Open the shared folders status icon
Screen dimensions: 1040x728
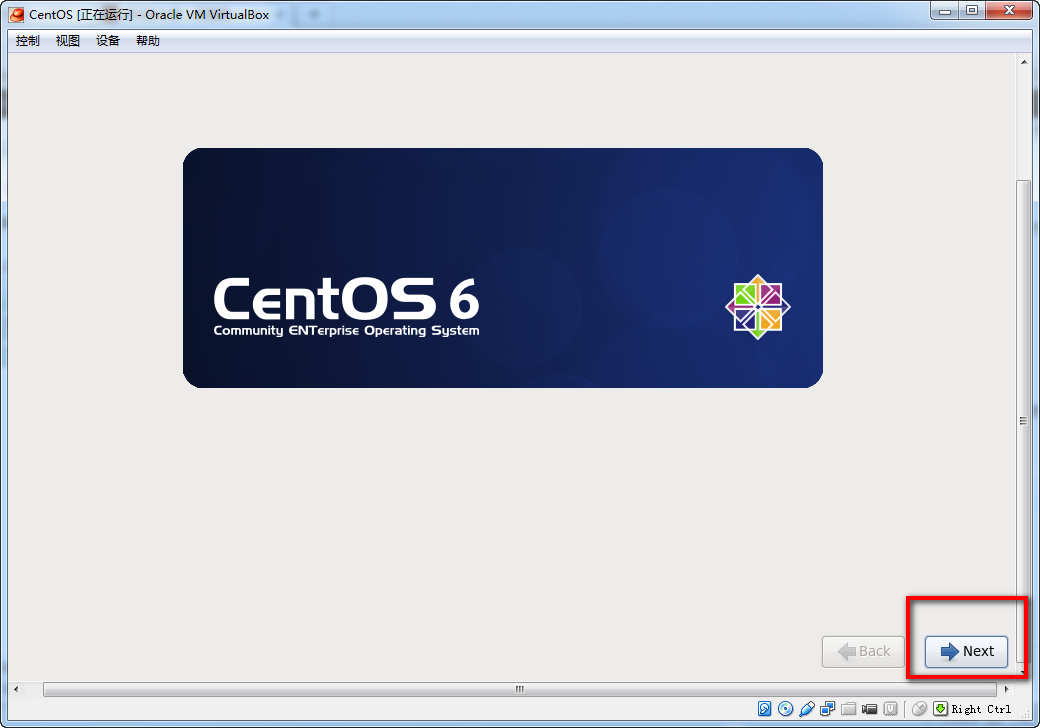tap(848, 709)
